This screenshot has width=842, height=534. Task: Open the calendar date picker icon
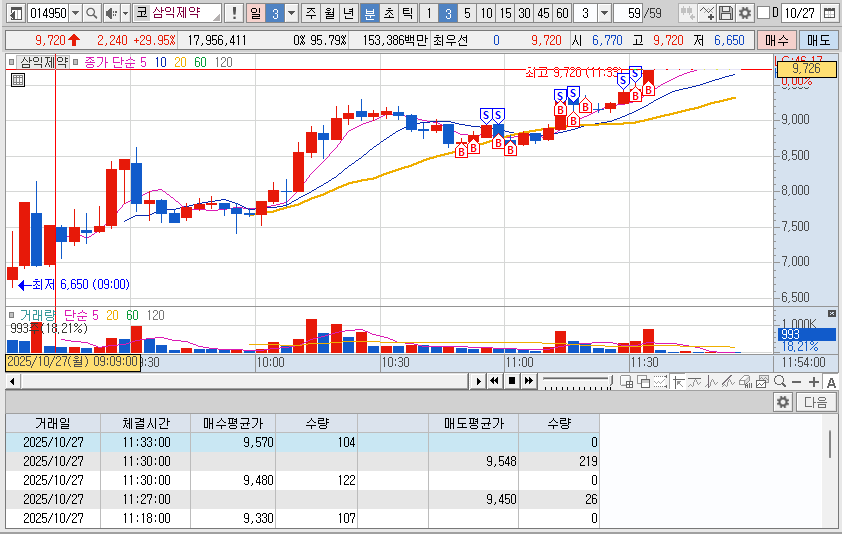coord(827,13)
